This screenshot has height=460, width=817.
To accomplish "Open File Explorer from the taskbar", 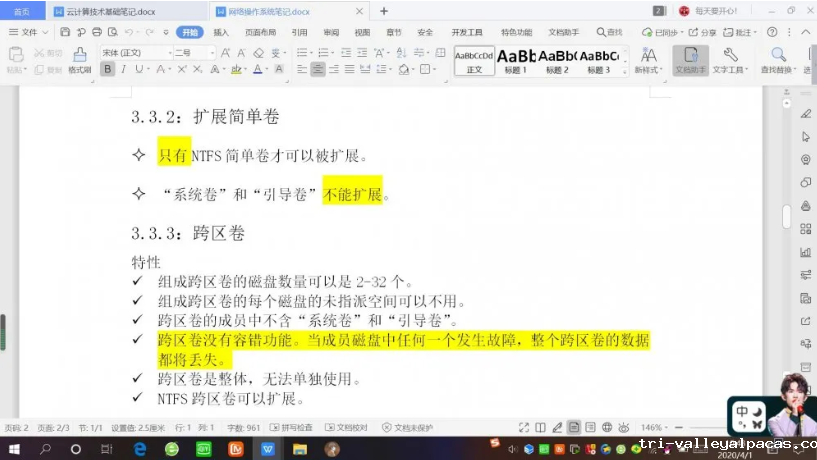I will tap(300, 449).
